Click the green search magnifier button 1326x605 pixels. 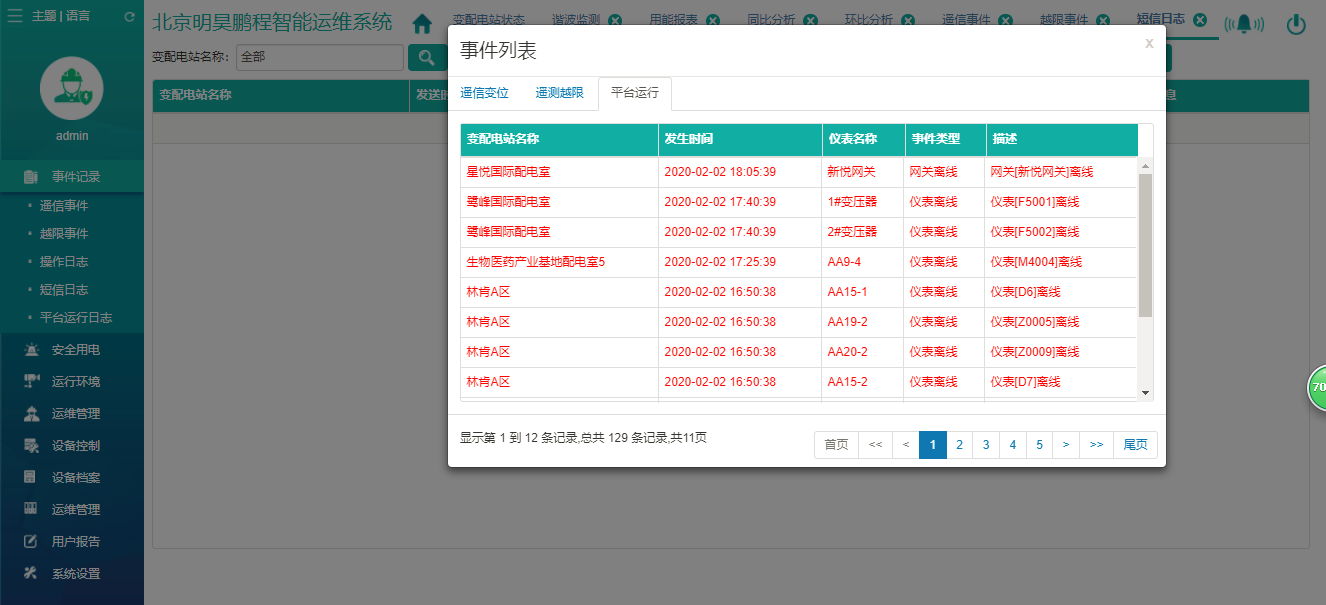click(x=427, y=57)
